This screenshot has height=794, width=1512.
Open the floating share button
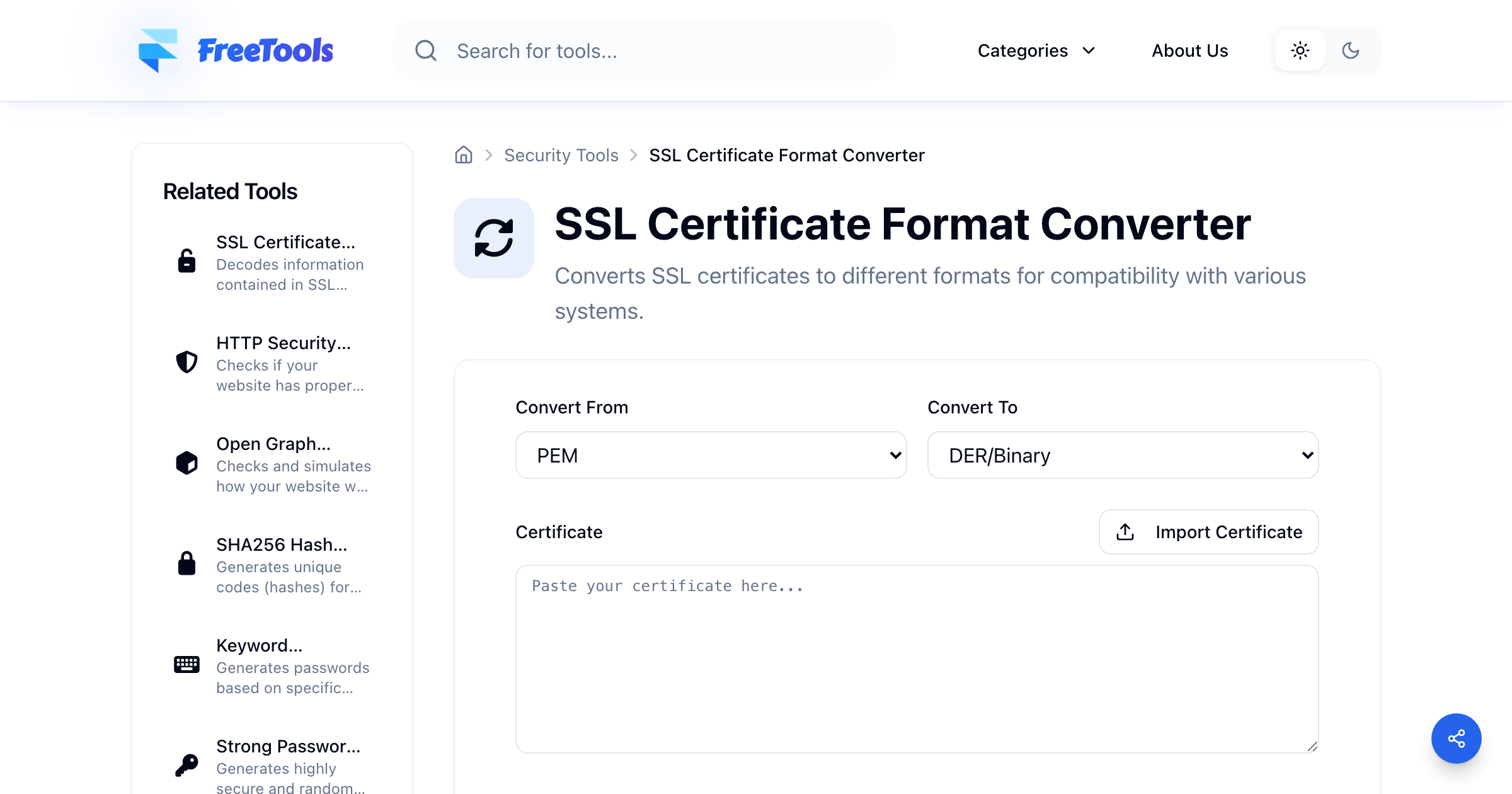coord(1456,738)
